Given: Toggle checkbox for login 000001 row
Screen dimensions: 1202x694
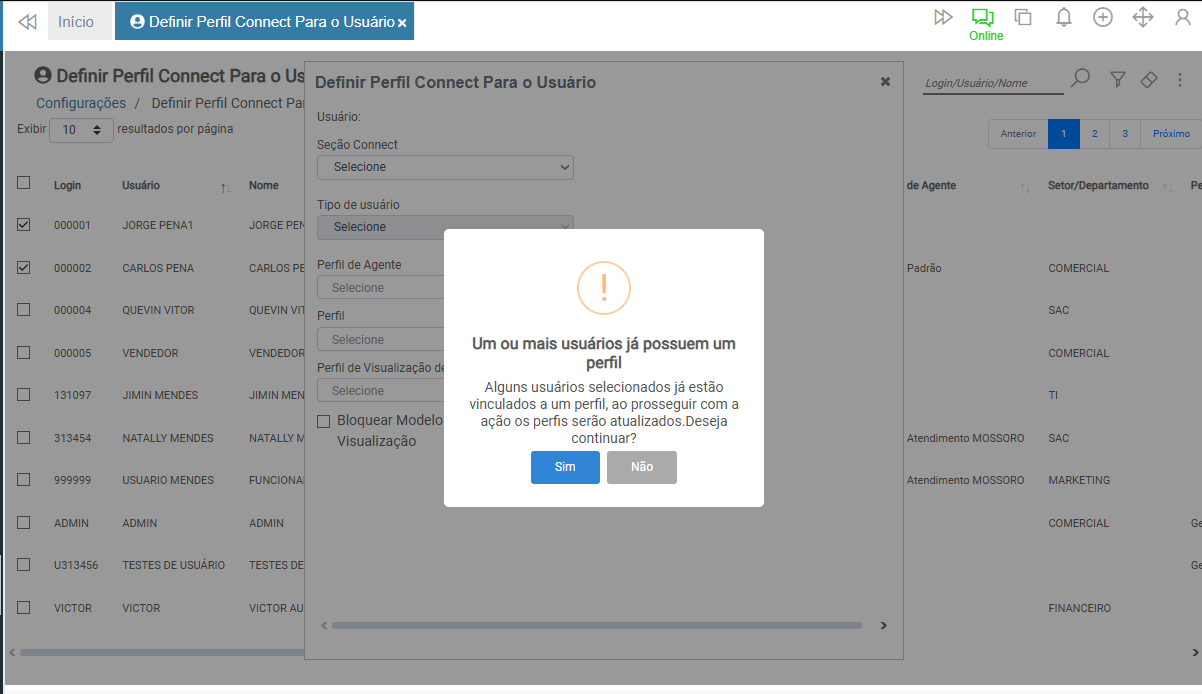Looking at the screenshot, I should pyautogui.click(x=24, y=225).
